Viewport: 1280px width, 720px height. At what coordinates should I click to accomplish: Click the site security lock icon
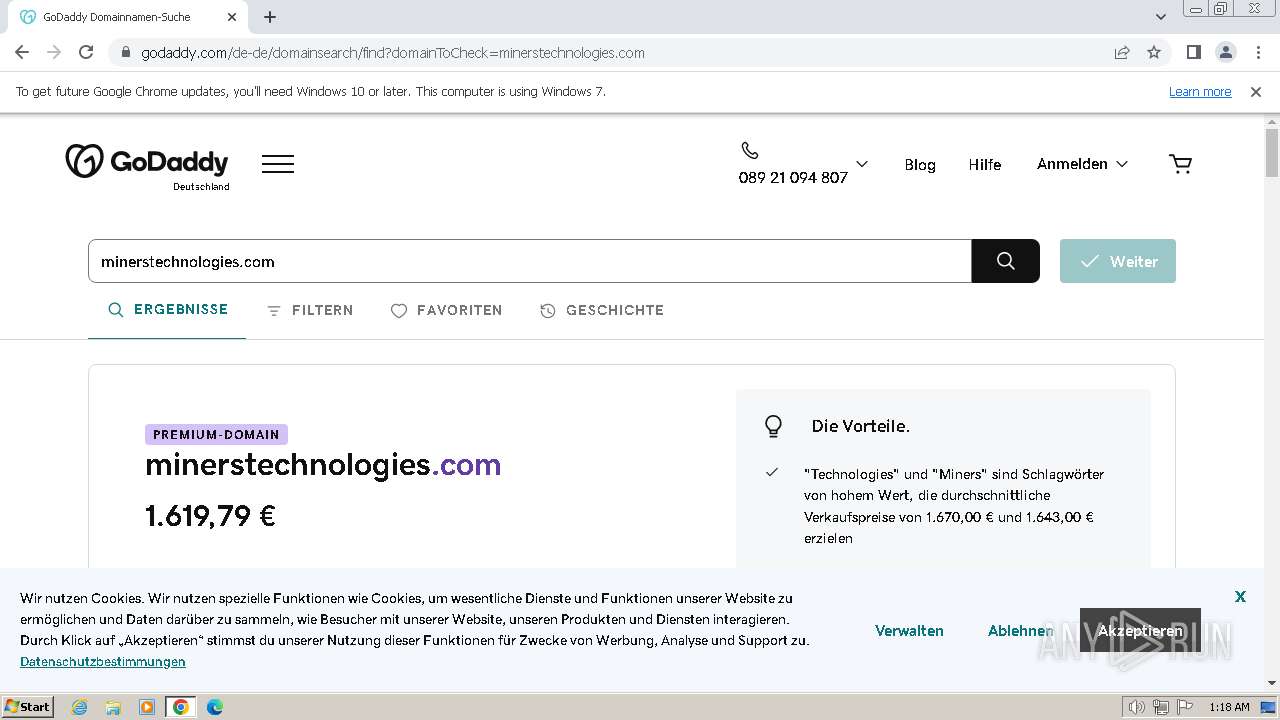click(126, 52)
